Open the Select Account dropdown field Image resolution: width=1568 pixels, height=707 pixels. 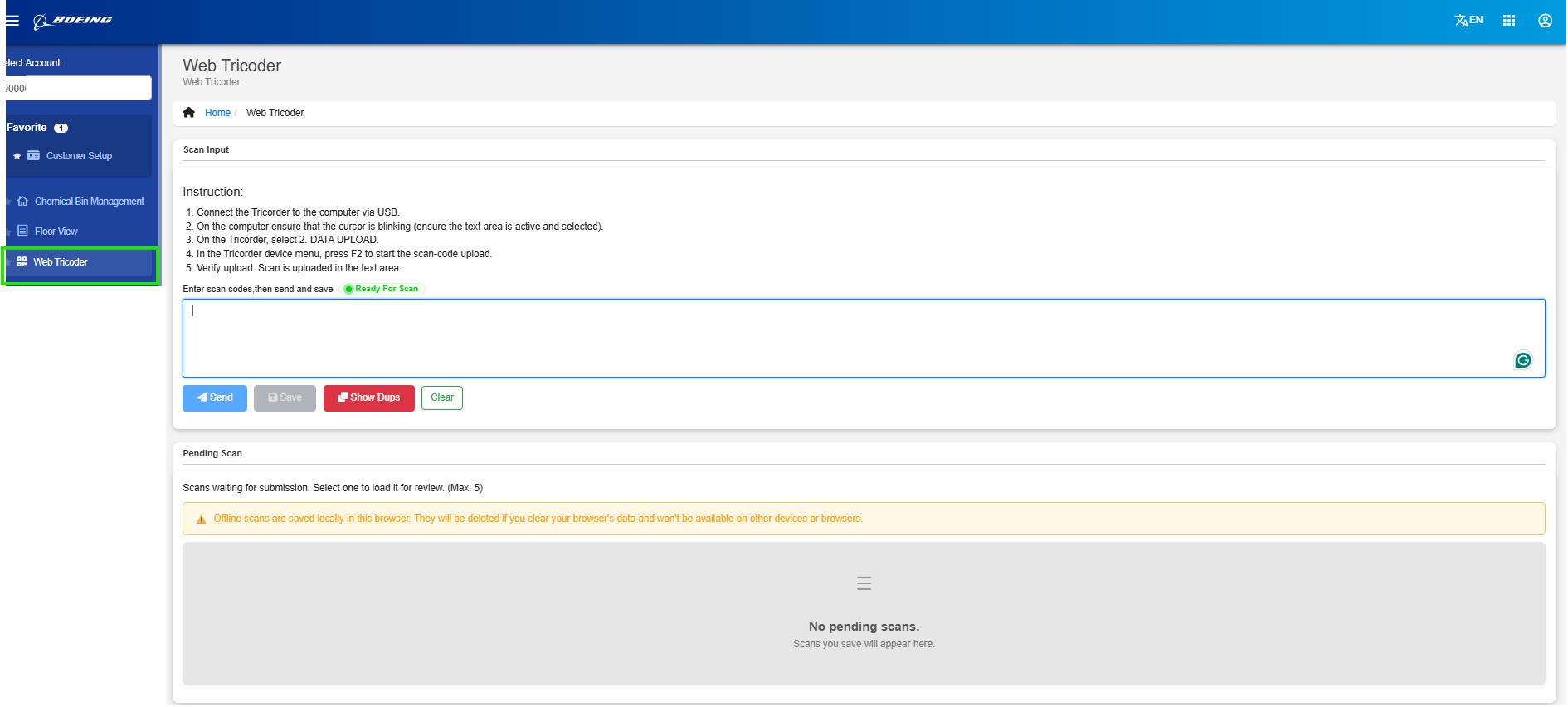click(x=79, y=88)
